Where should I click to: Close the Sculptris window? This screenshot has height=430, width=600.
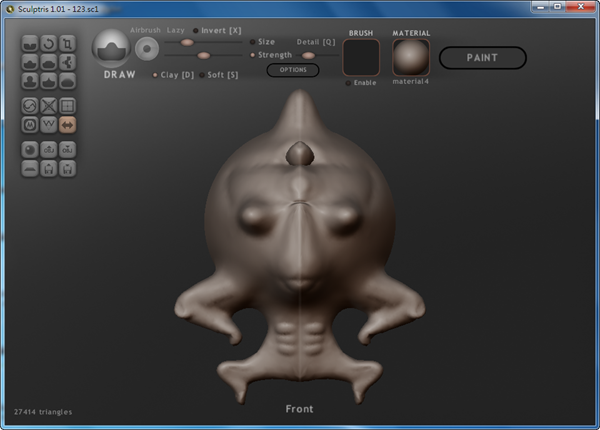click(x=580, y=7)
